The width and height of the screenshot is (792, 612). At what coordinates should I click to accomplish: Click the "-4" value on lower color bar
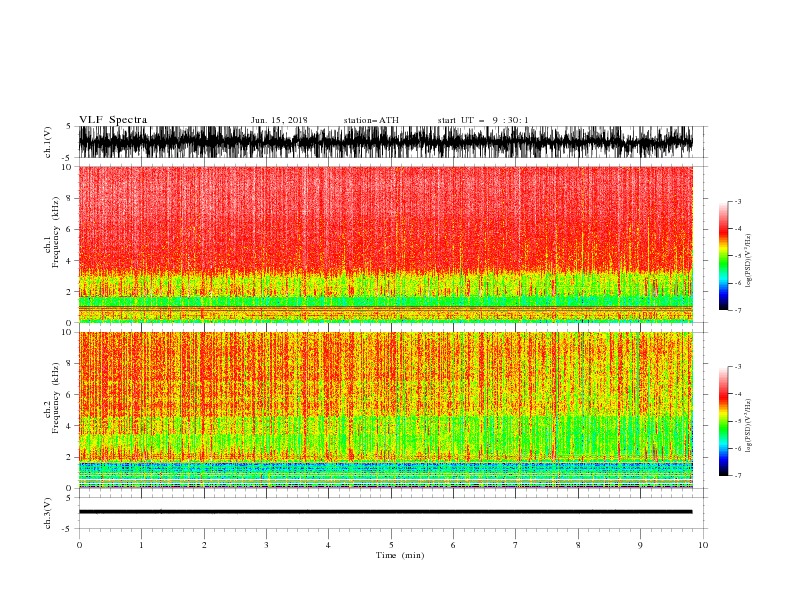(x=738, y=394)
